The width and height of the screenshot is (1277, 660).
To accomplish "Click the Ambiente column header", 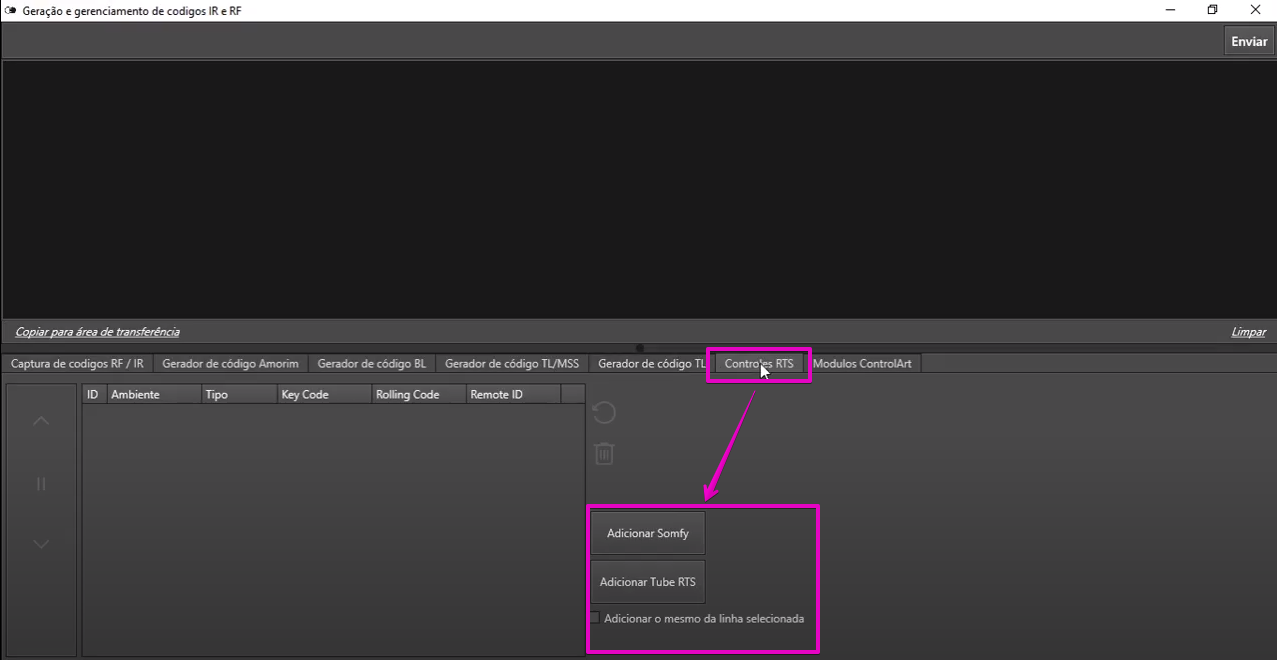I will 153,395.
